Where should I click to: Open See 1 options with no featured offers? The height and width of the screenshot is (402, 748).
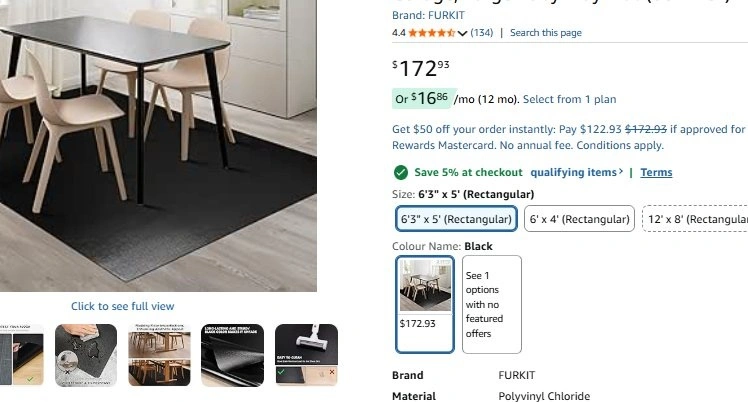click(x=492, y=304)
